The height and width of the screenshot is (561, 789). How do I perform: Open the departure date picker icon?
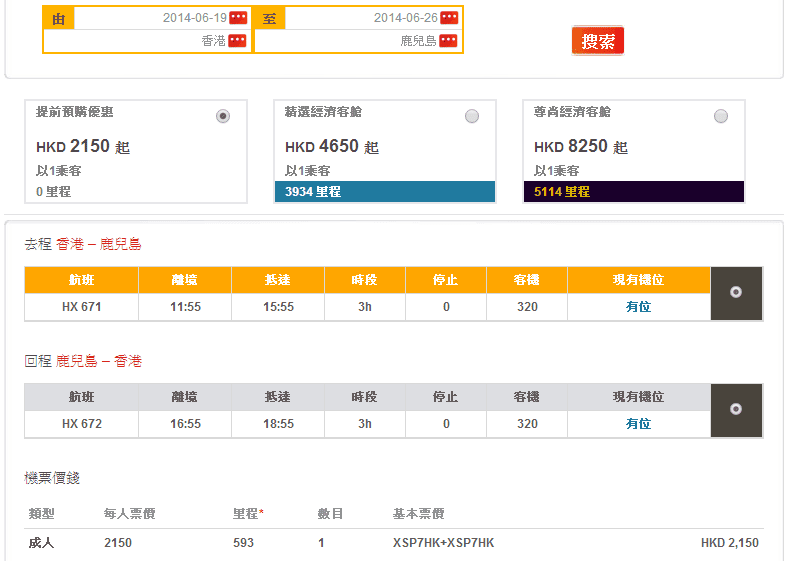(x=237, y=18)
